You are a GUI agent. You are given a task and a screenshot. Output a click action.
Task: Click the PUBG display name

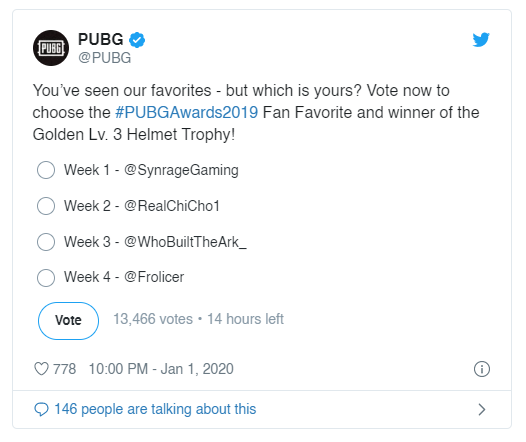pyautogui.click(x=101, y=39)
